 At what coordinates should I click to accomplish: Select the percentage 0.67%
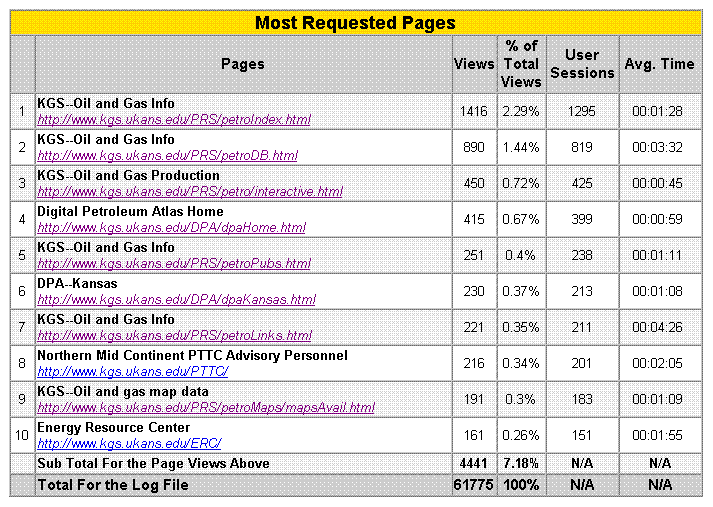pyautogui.click(x=521, y=219)
